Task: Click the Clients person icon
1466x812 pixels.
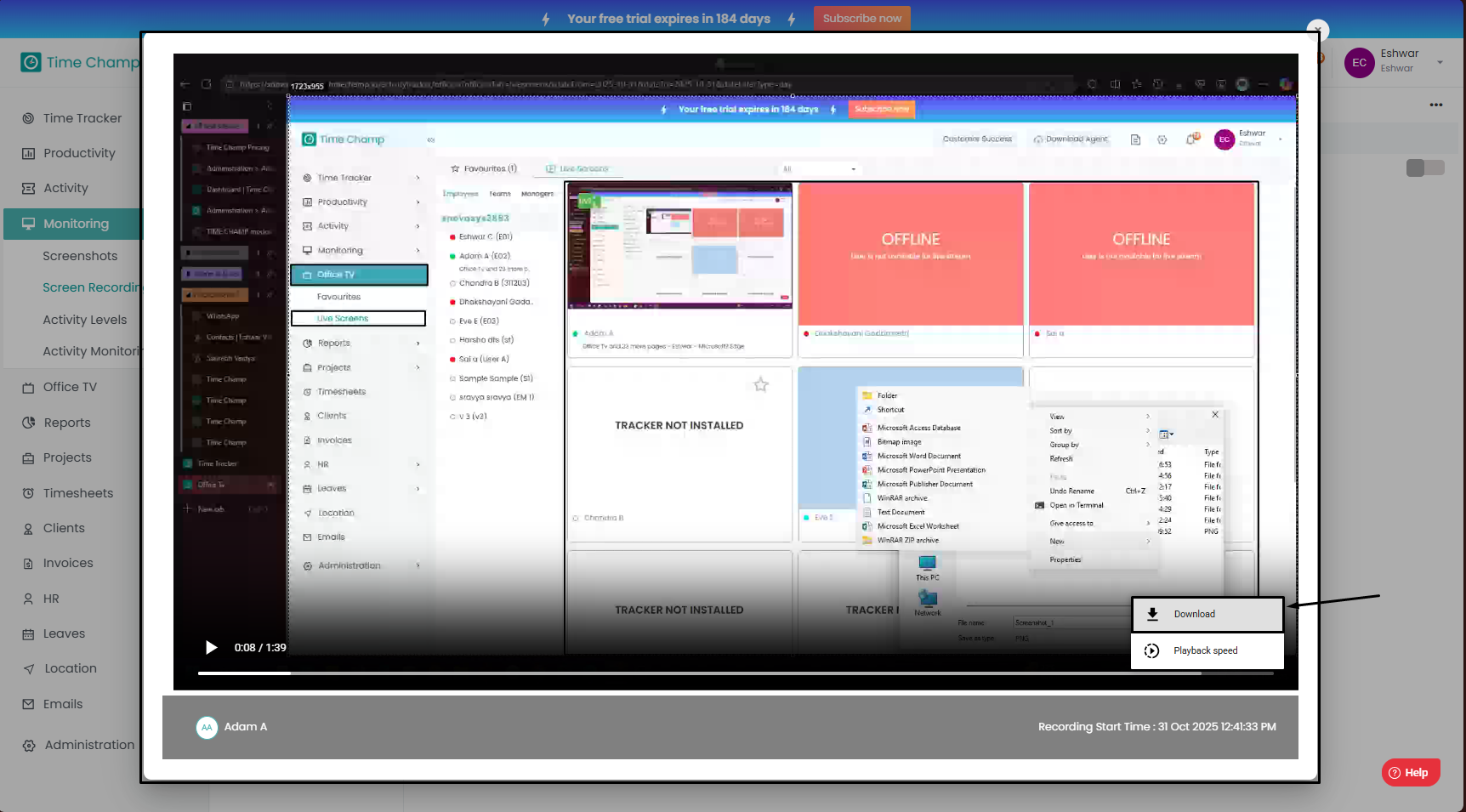Action: click(28, 528)
